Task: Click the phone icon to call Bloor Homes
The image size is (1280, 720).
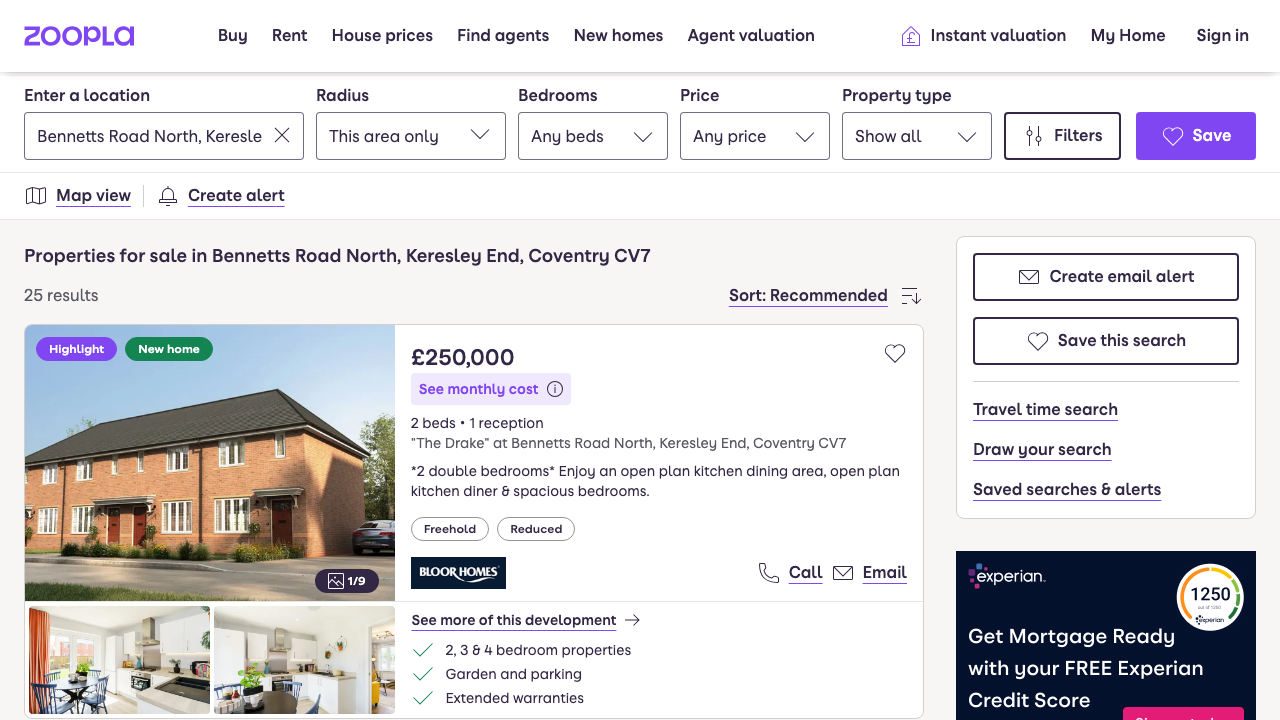Action: pyautogui.click(x=768, y=572)
